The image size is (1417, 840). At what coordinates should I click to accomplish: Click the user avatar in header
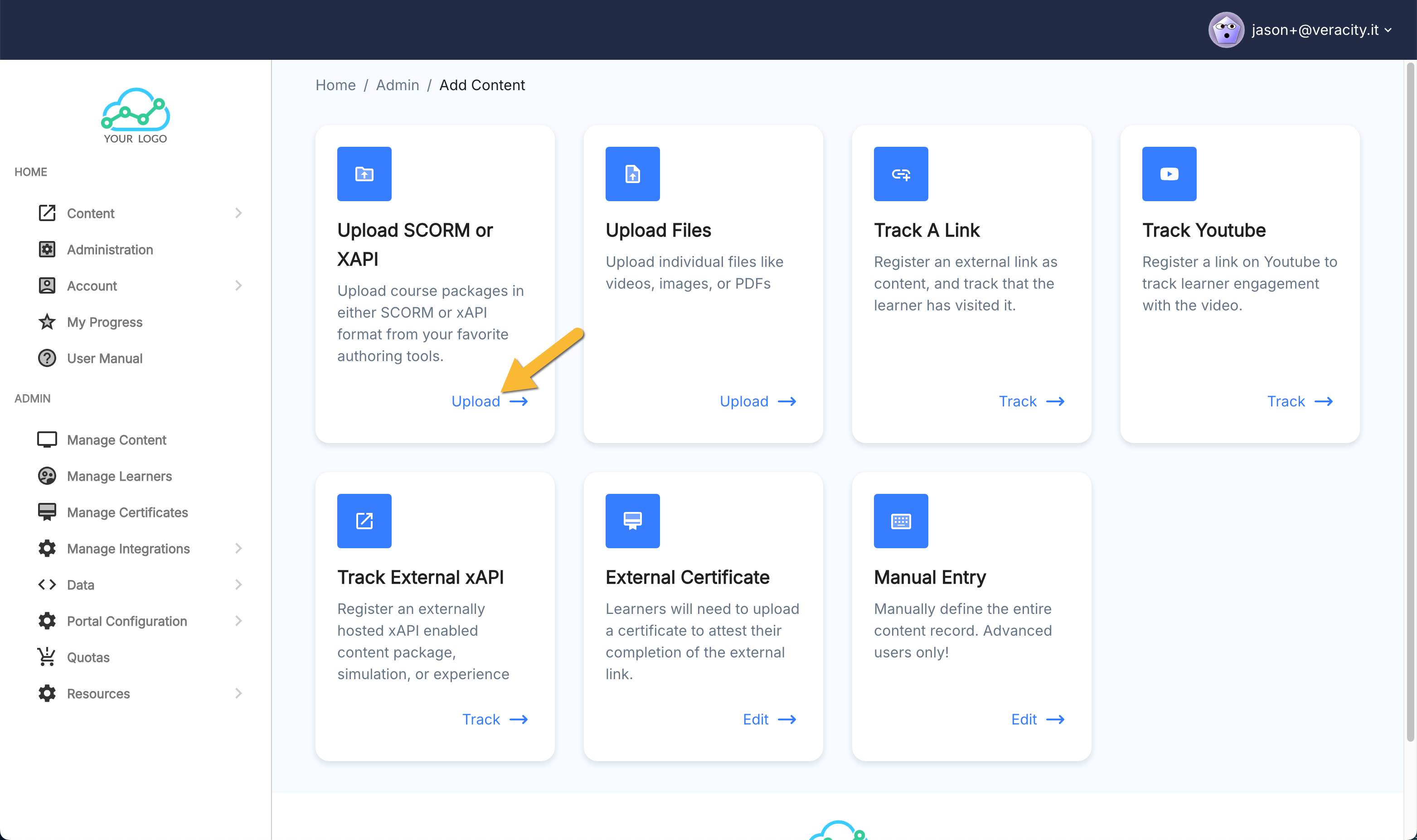pos(1226,30)
